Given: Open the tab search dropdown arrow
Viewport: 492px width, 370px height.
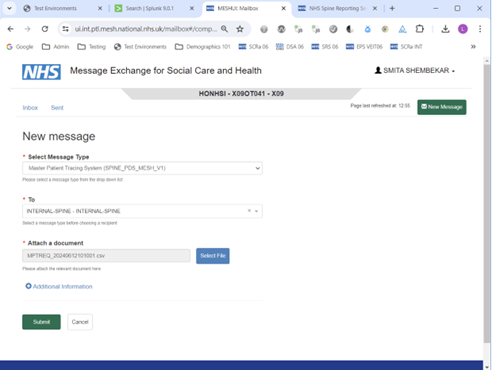Looking at the screenshot, I should (x=9, y=8).
